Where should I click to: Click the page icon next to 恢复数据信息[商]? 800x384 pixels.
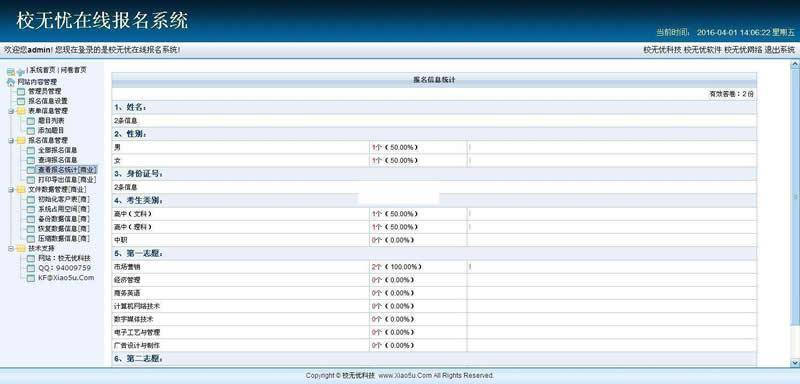pyautogui.click(x=31, y=229)
